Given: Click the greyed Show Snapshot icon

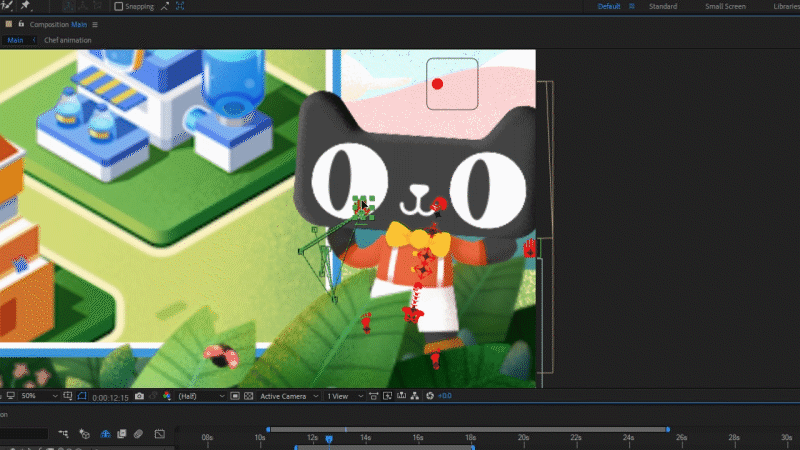Looking at the screenshot, I should 153,396.
